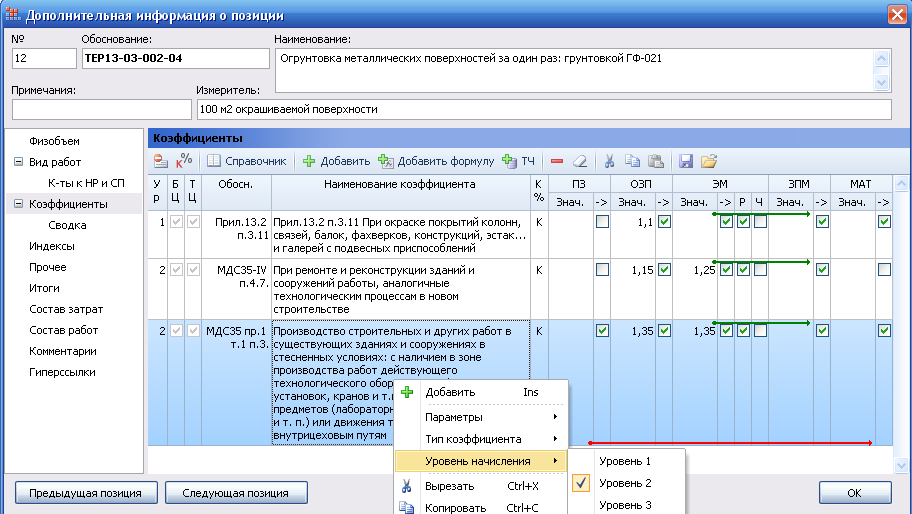Toggle МАТ checkbox for МДС35-IV row
Viewport: 912px width, 514px height.
coord(884,270)
